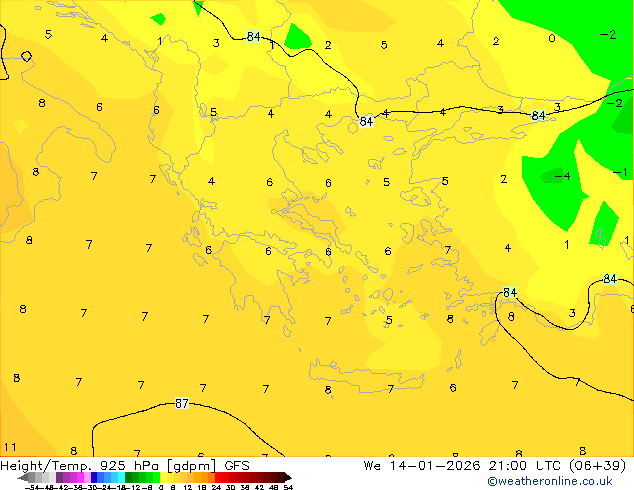The height and width of the screenshot is (490, 634).
Task: Click the '24' label under the legend
Action: click(x=216, y=487)
